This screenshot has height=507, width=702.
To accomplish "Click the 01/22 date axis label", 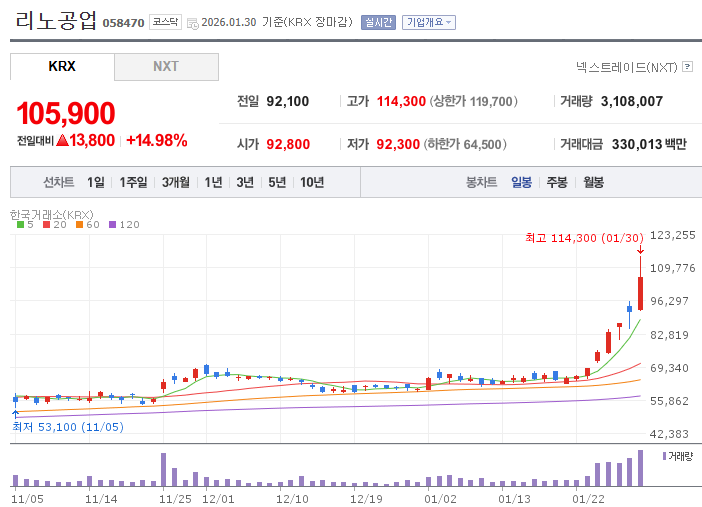I will pos(588,499).
